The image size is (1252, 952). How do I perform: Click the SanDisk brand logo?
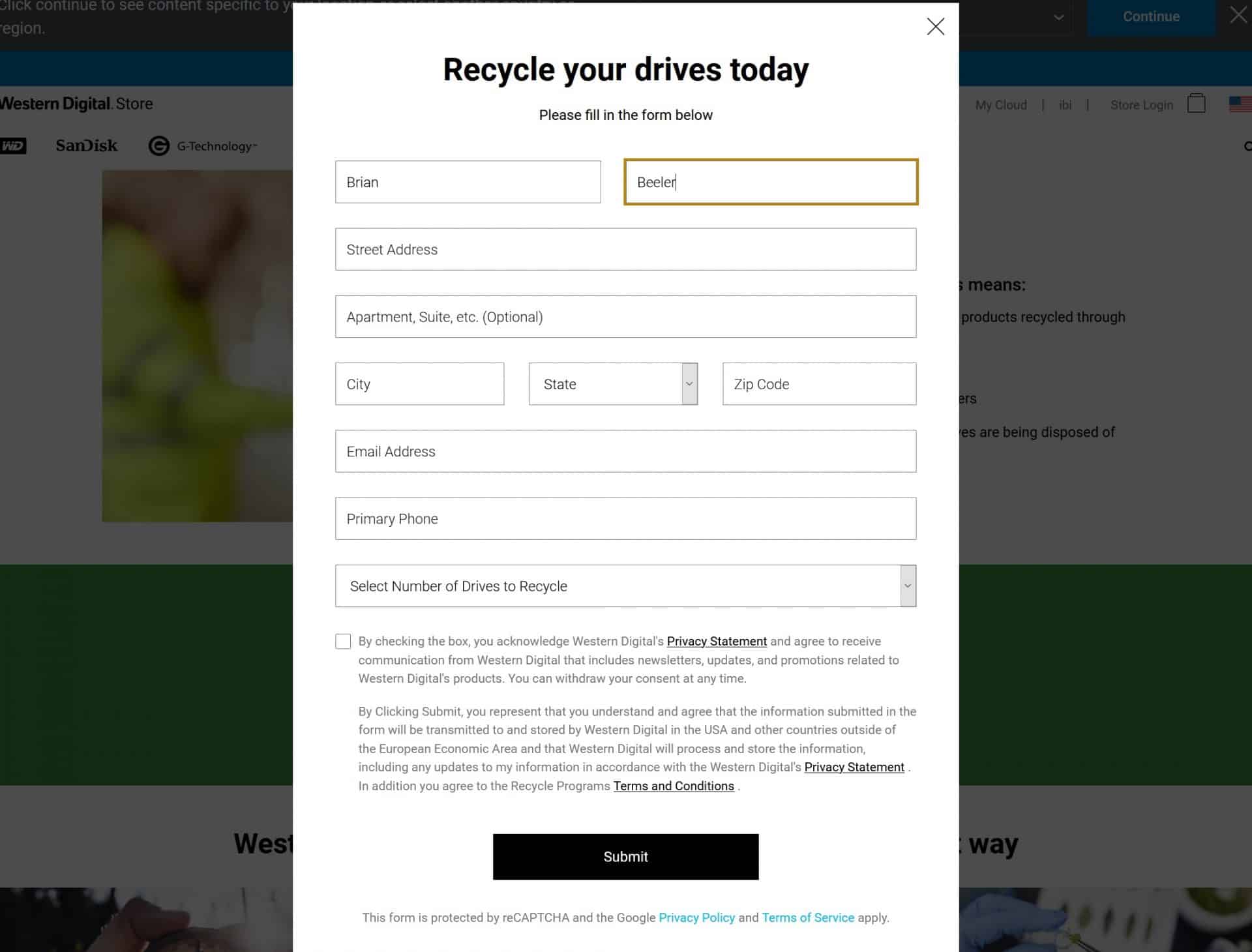pos(87,145)
